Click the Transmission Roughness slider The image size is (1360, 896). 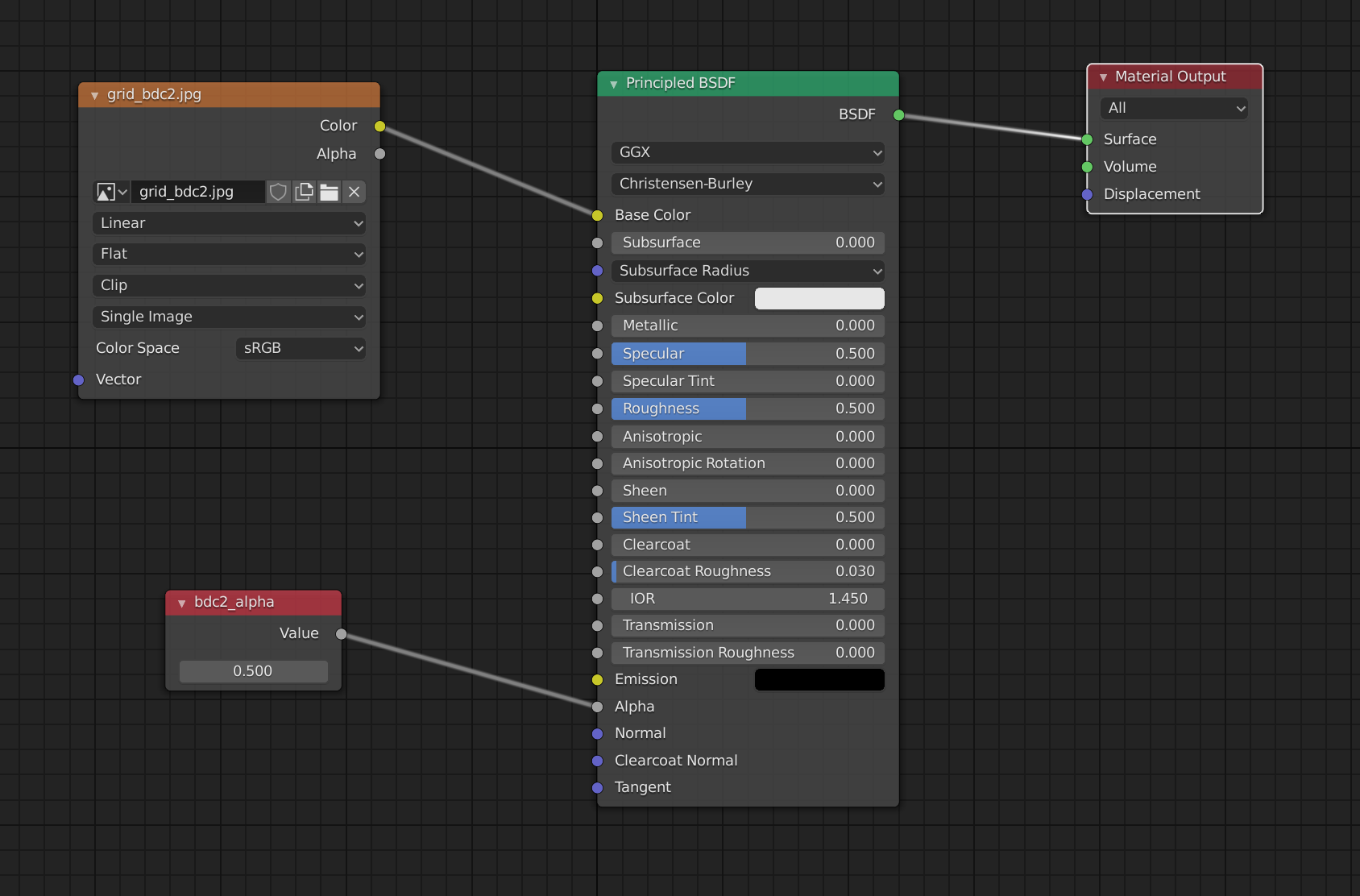tap(748, 653)
